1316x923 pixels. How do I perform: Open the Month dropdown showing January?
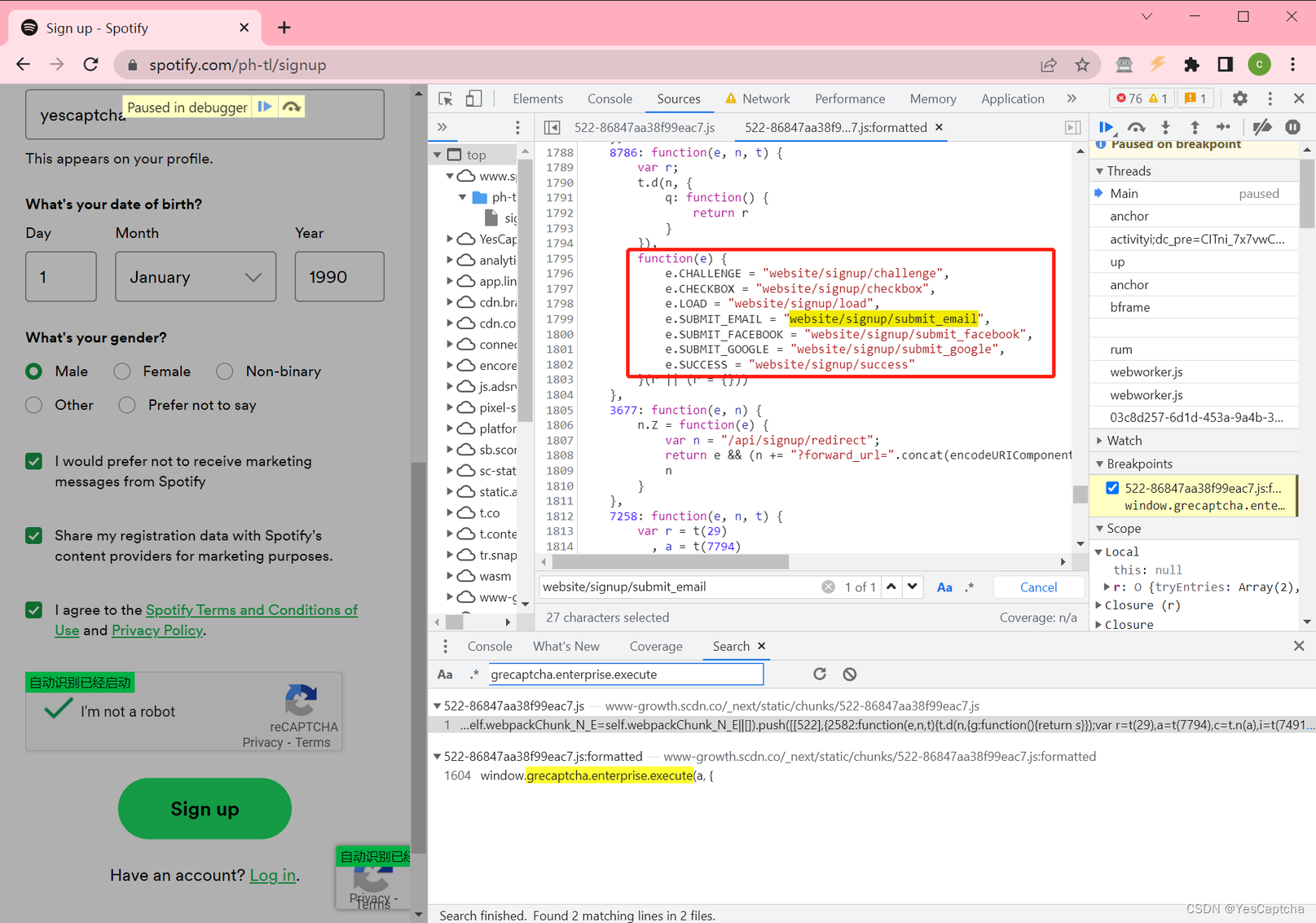coord(196,277)
